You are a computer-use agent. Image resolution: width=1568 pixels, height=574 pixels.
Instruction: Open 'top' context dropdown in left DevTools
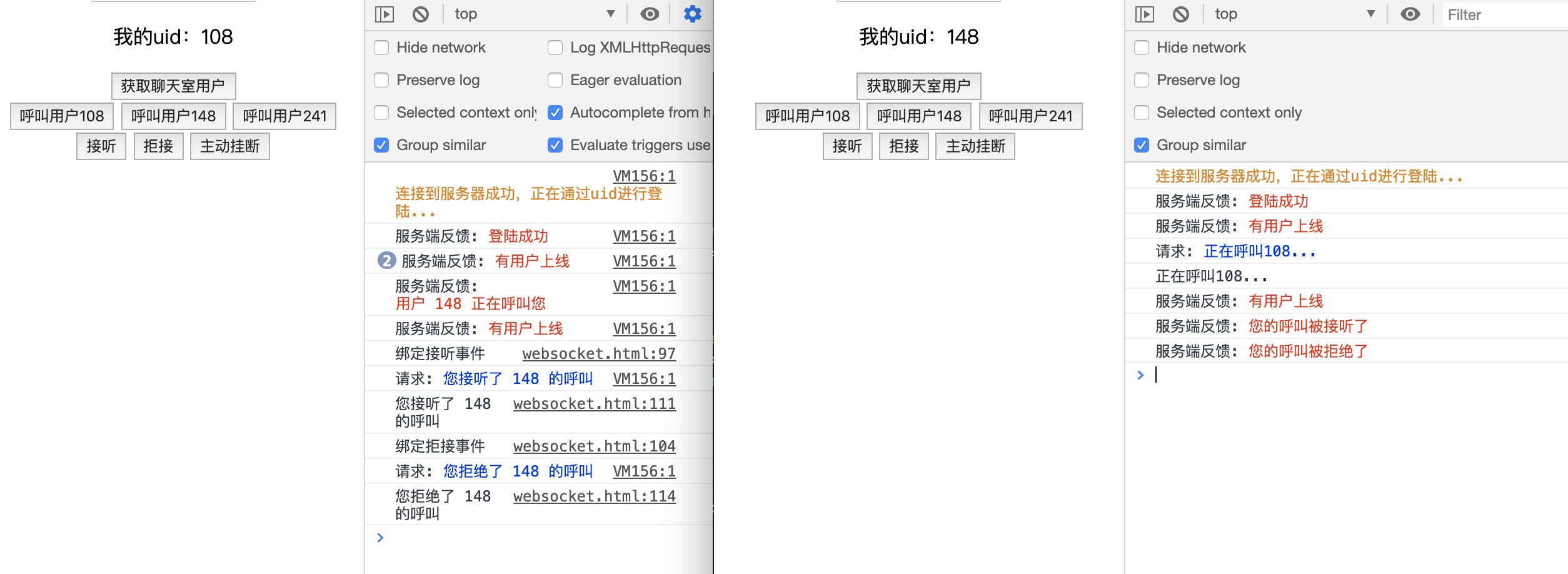pos(535,14)
